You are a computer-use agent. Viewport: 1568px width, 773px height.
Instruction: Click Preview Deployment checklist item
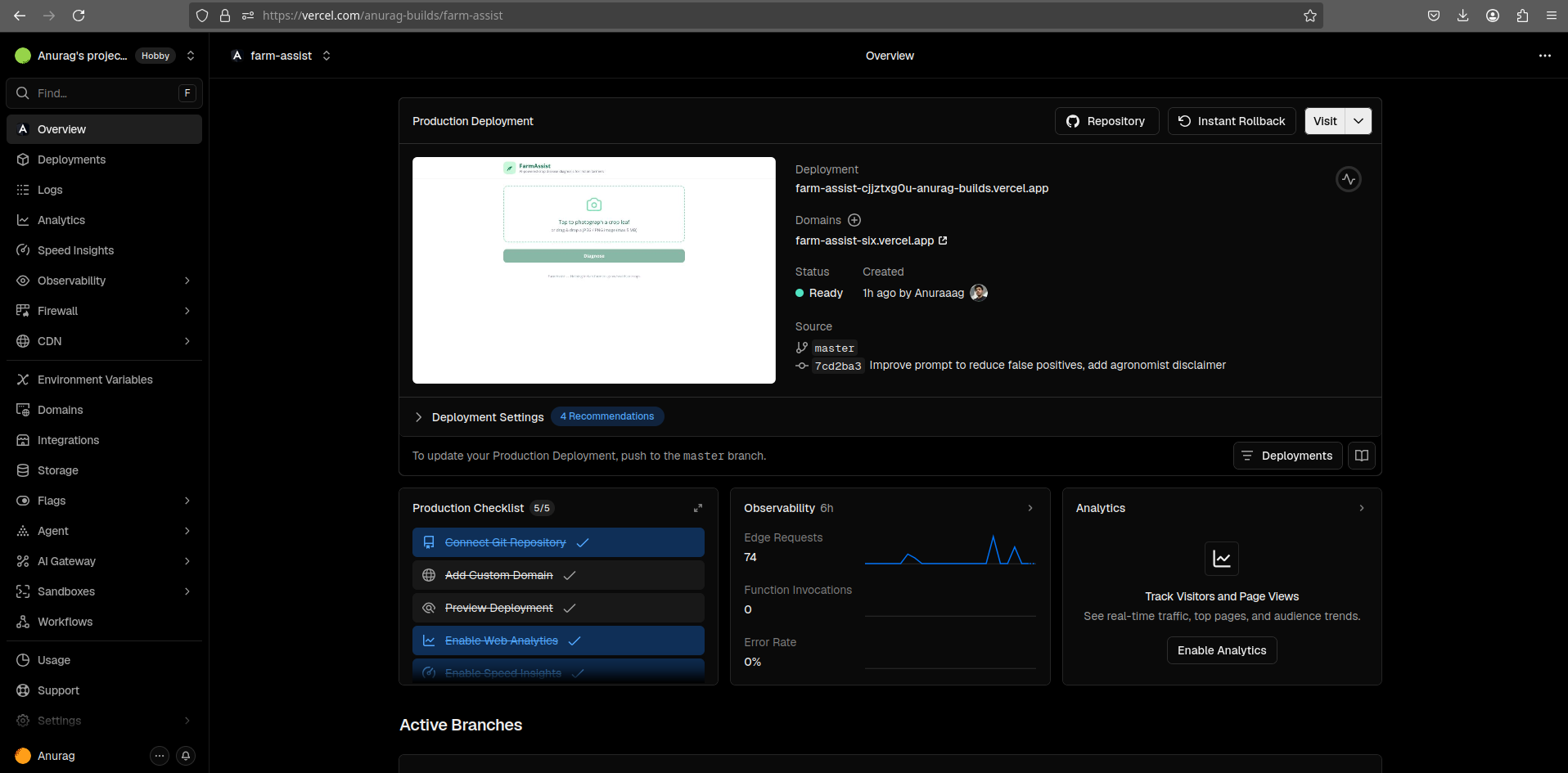(x=558, y=608)
